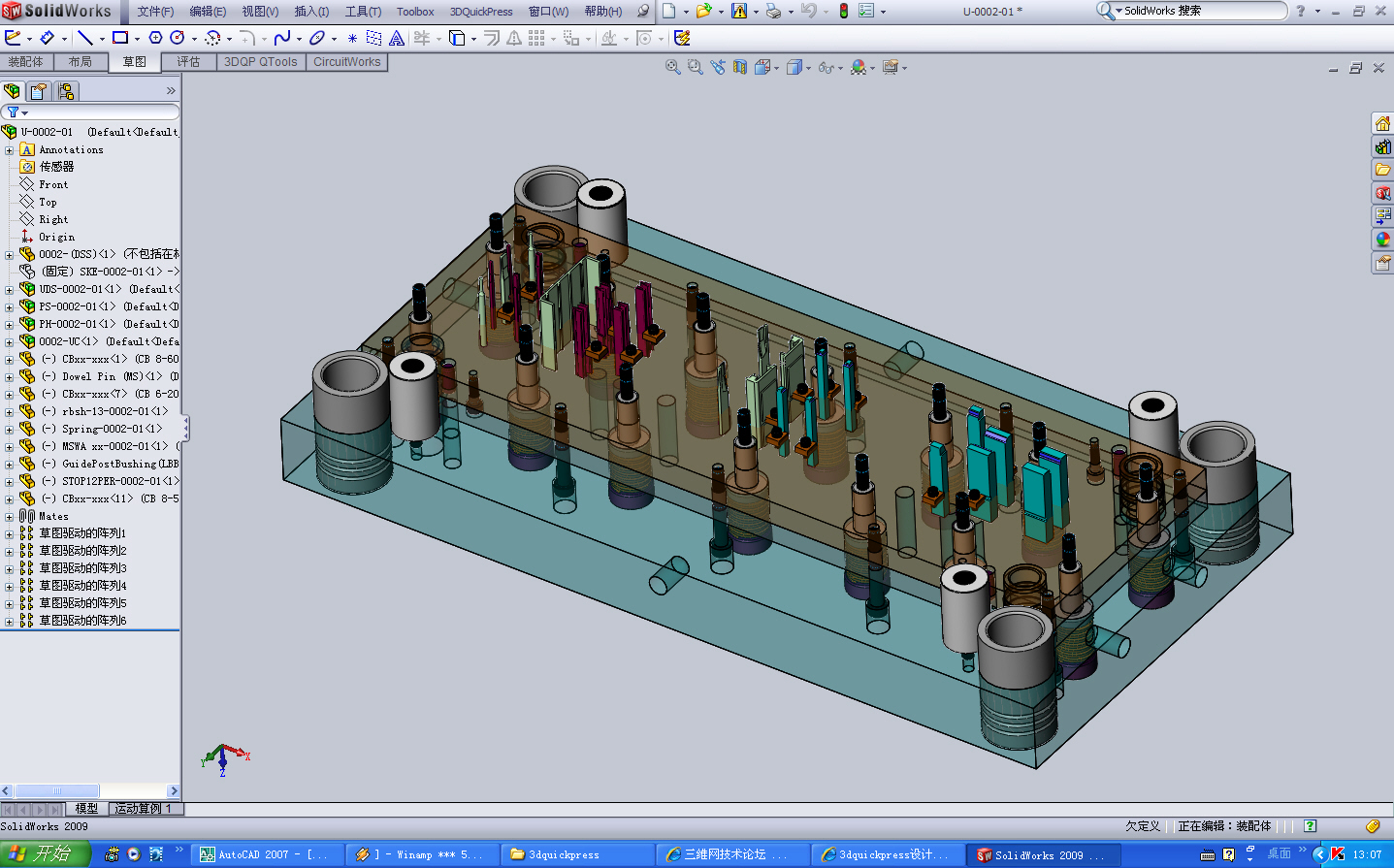Screen dimensions: 1394x868
Task: Click the Previous View icon
Action: [718, 67]
